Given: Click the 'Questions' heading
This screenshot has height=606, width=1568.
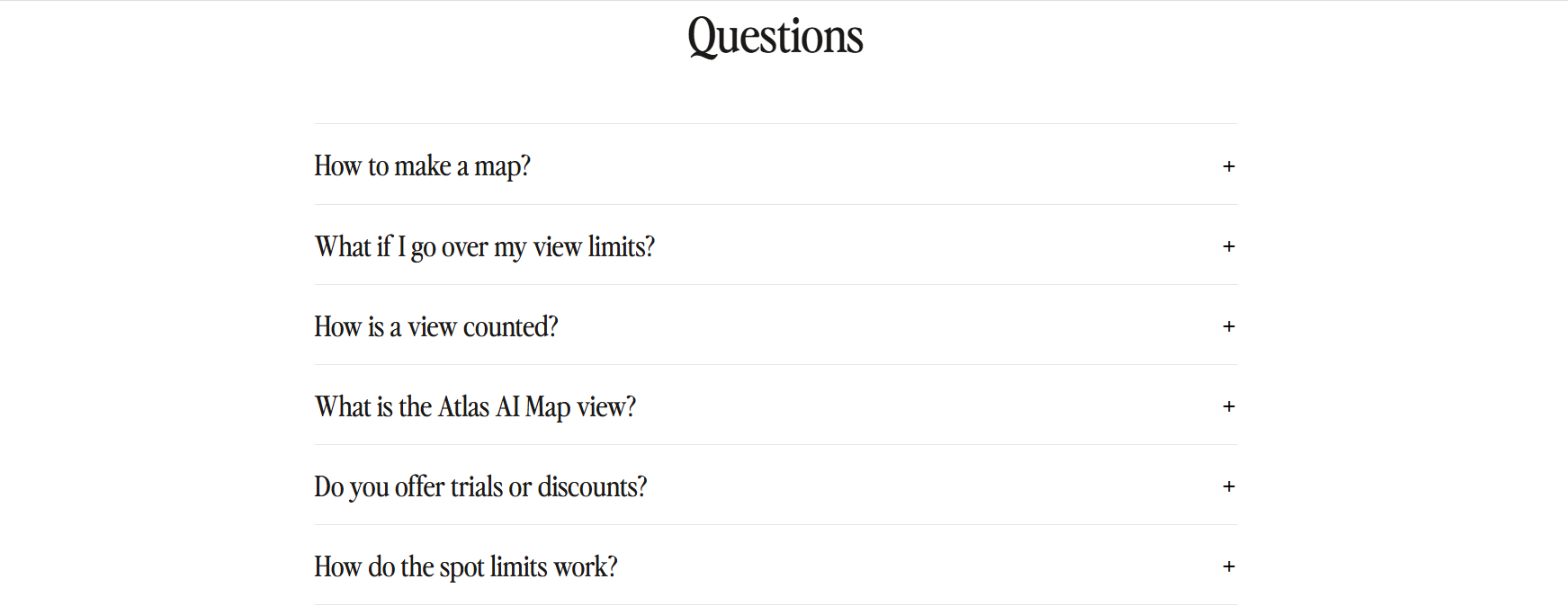Looking at the screenshot, I should 775,37.
